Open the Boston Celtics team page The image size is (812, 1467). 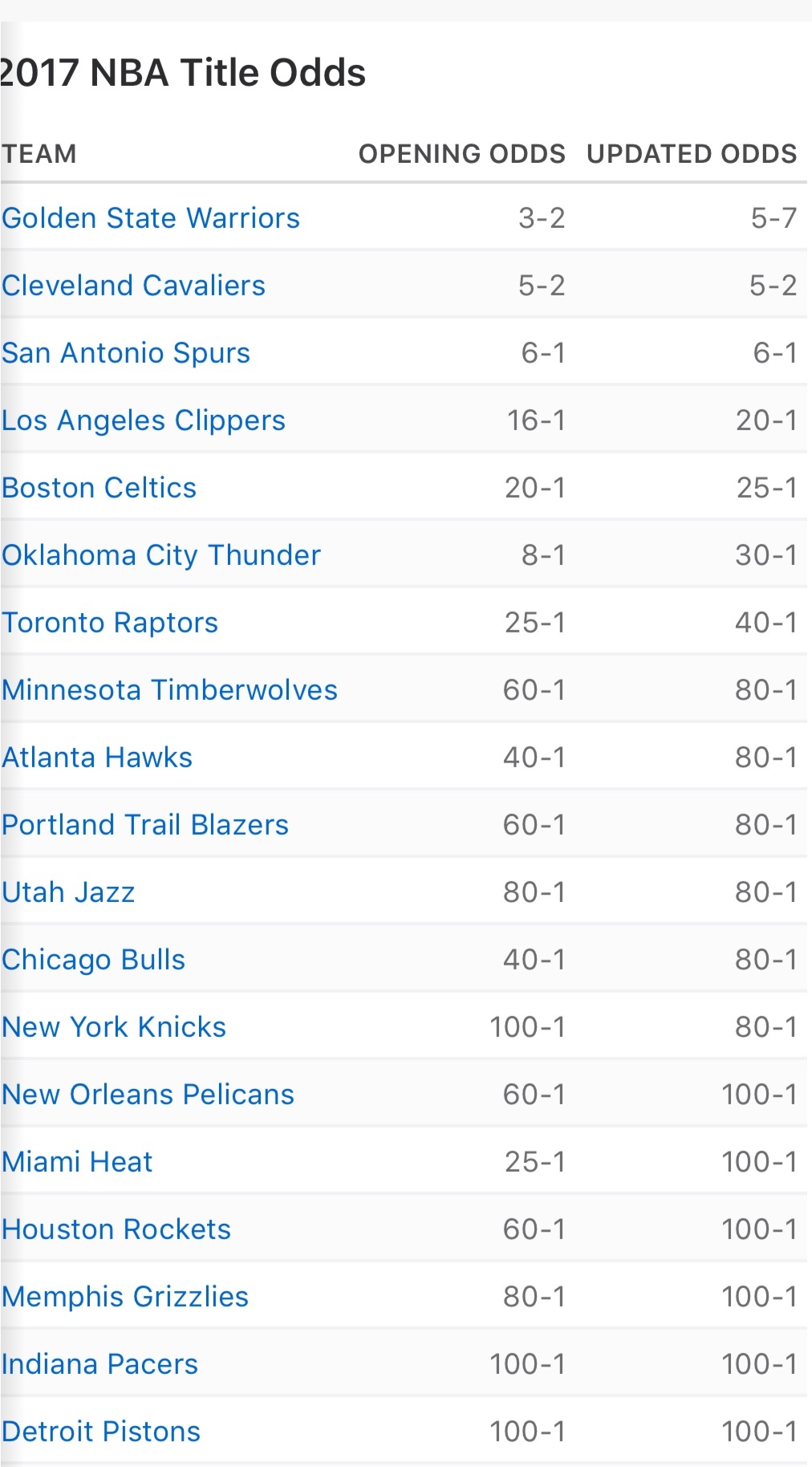(99, 488)
